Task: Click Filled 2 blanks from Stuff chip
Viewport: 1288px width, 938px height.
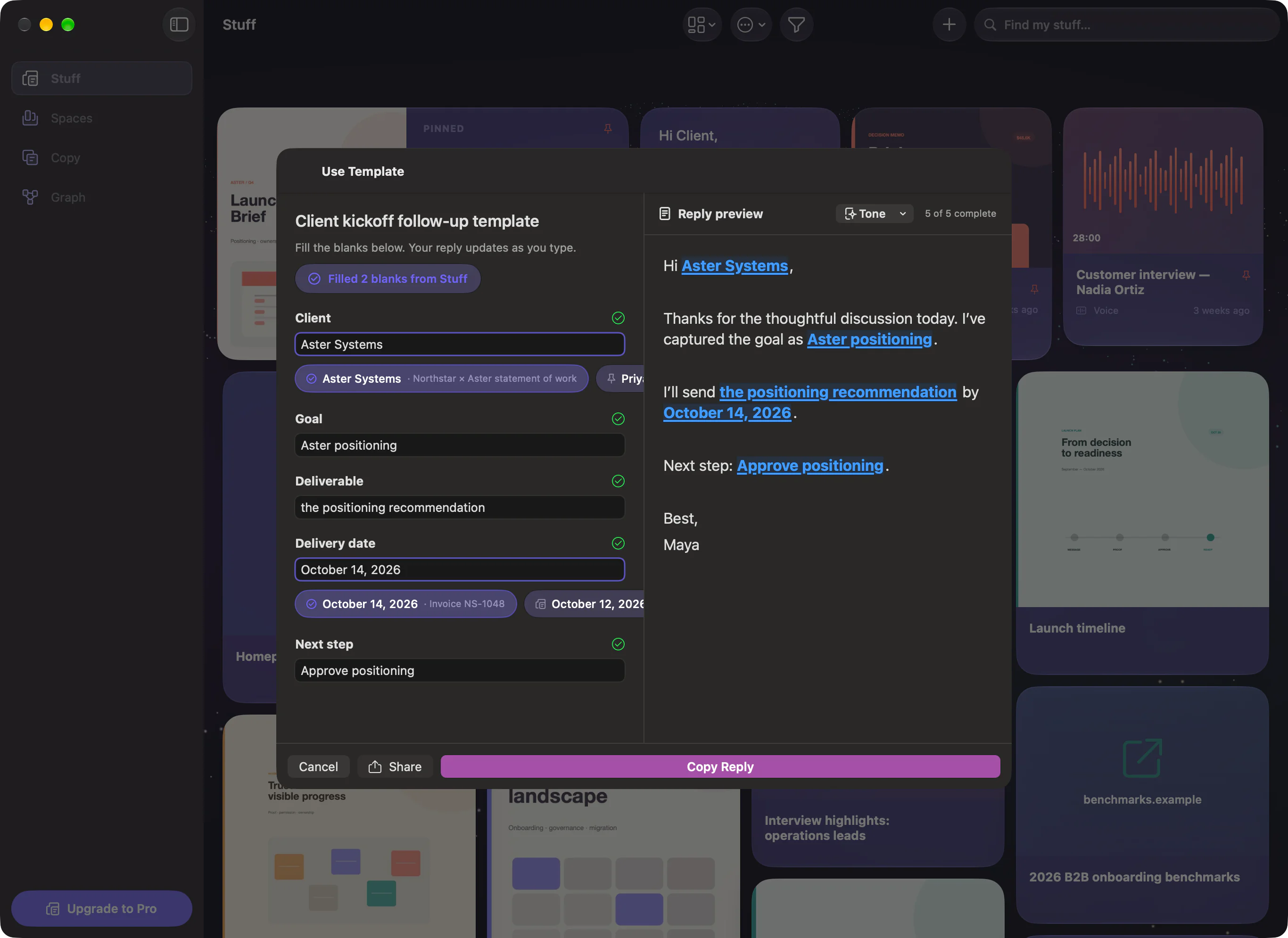Action: (388, 279)
